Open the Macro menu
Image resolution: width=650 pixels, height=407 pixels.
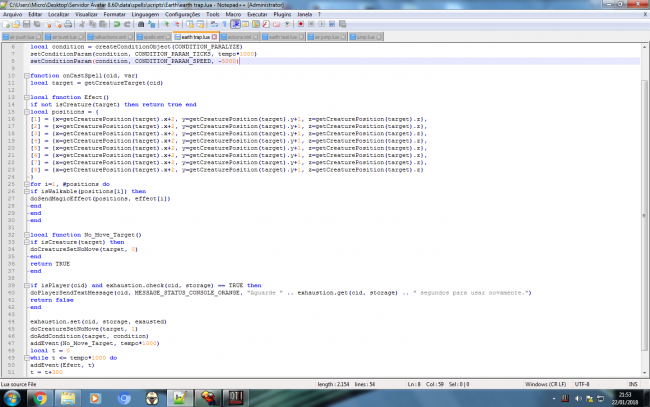(x=233, y=14)
